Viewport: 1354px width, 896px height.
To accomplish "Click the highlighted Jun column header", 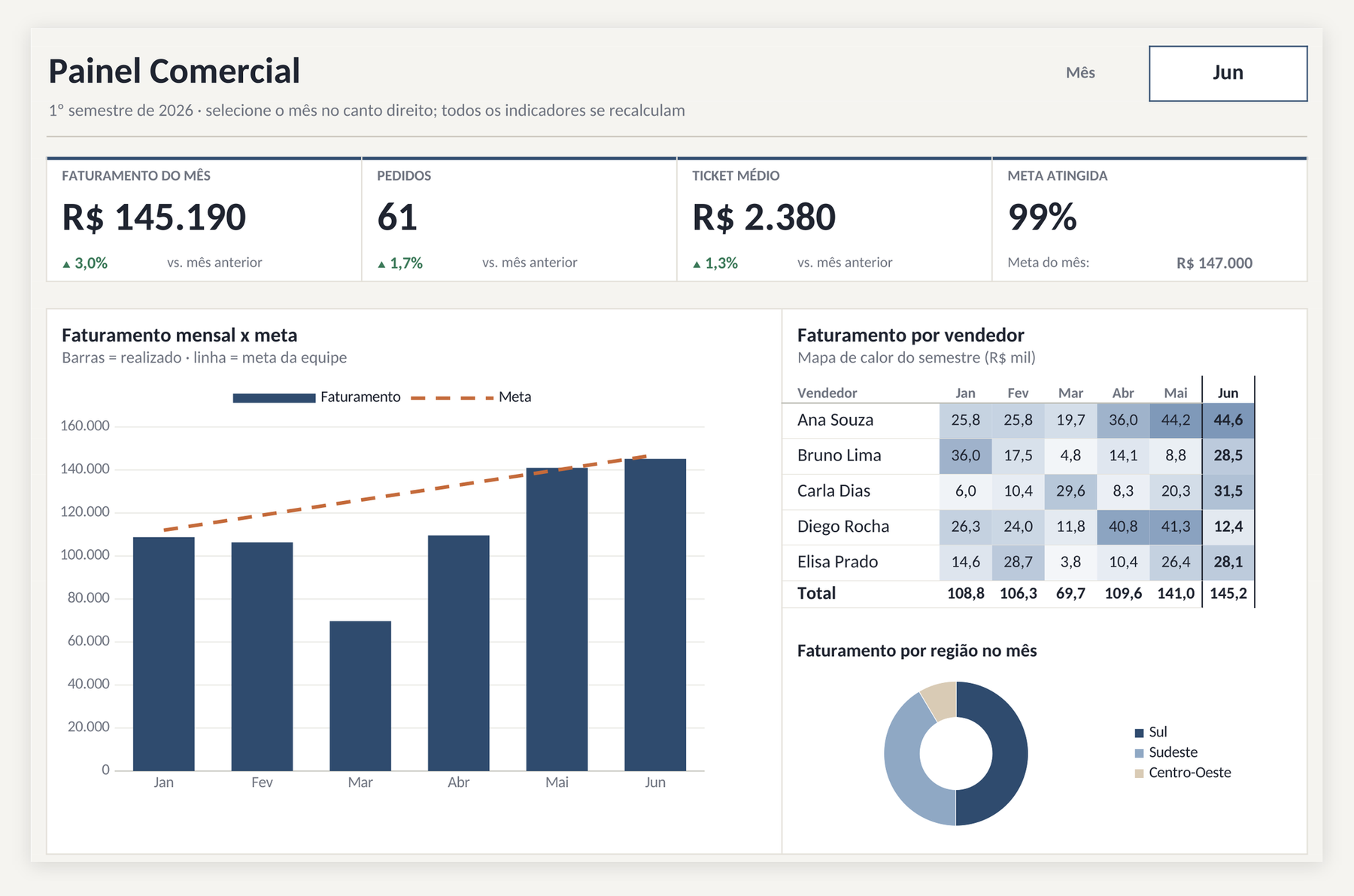I will click(x=1228, y=393).
